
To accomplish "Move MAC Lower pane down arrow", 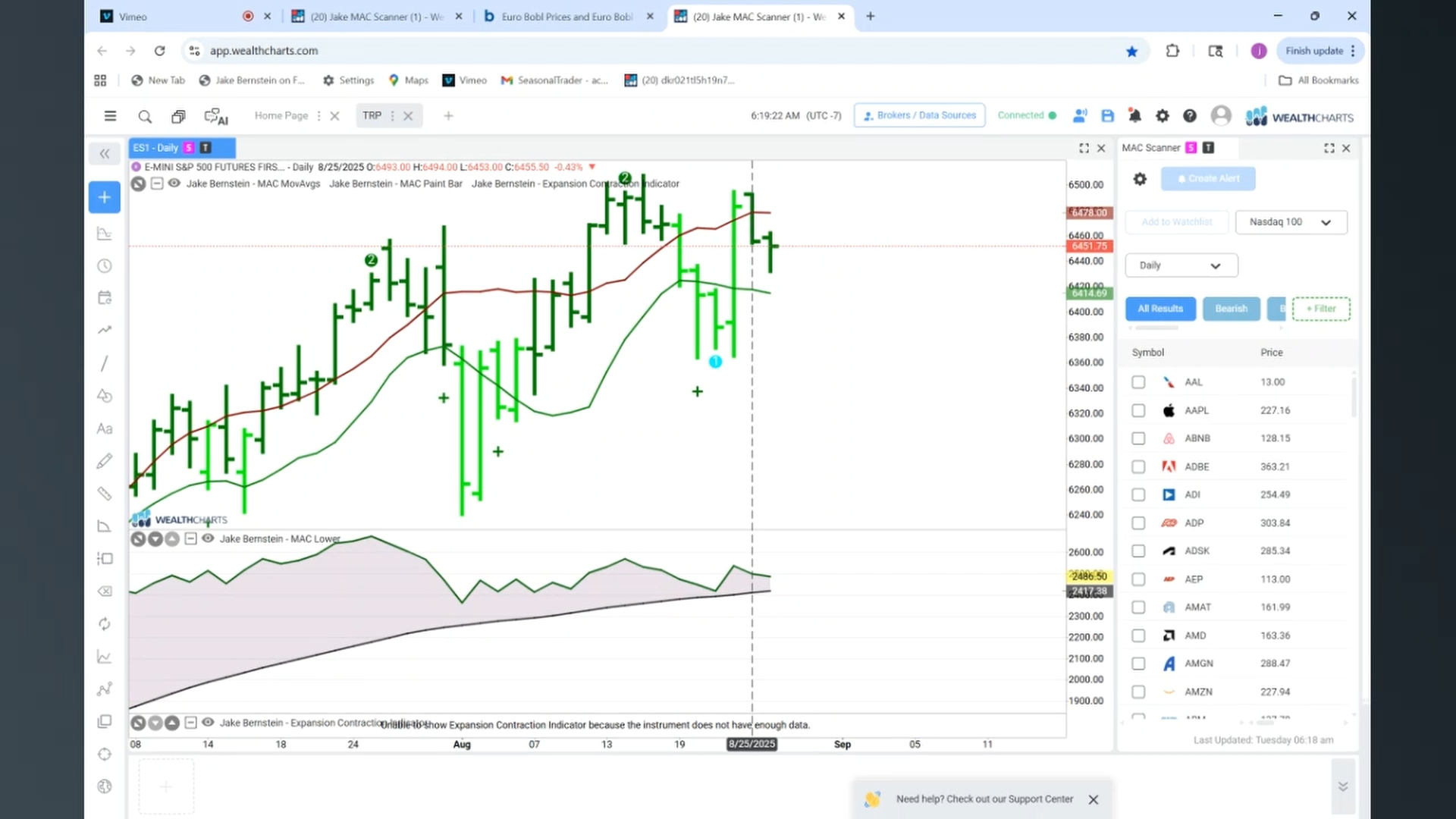I will [155, 539].
